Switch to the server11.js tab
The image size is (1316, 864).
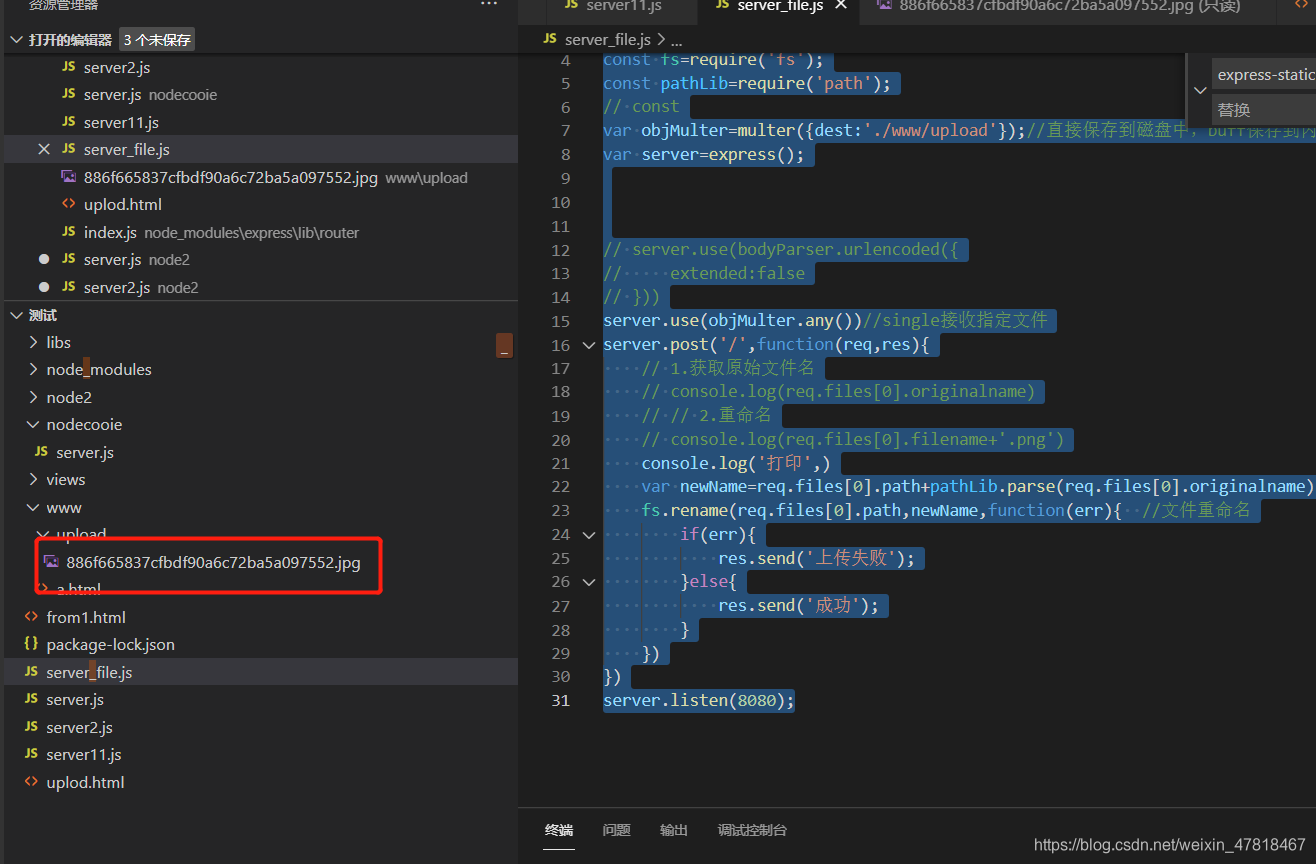tap(623, 6)
